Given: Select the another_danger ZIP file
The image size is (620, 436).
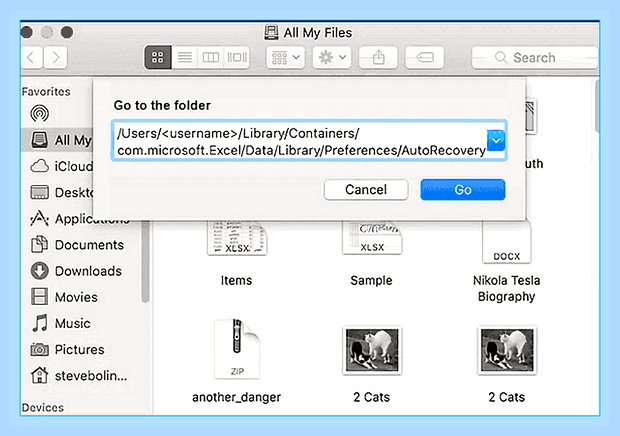Looking at the screenshot, I should click(236, 361).
